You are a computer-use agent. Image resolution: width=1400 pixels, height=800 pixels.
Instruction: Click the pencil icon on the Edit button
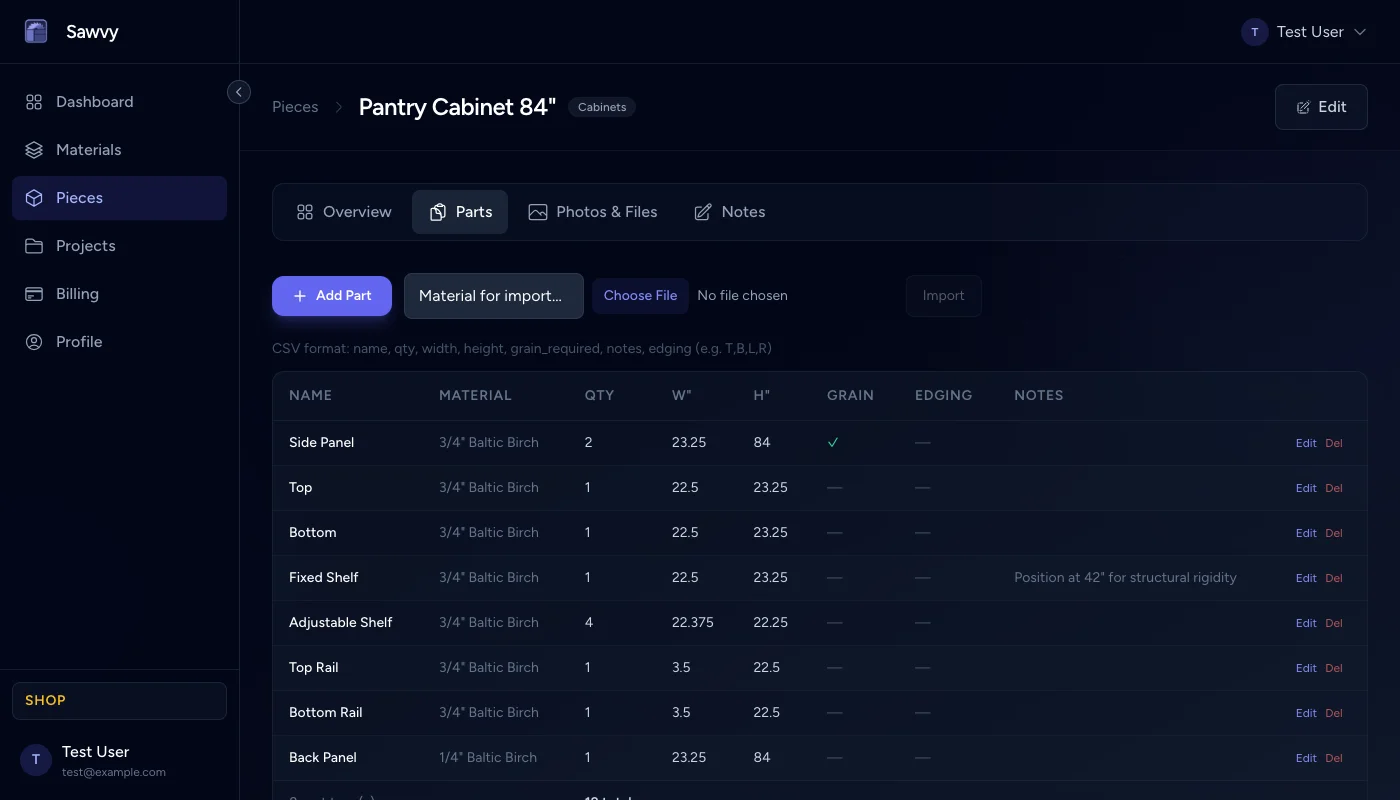pyautogui.click(x=1303, y=107)
